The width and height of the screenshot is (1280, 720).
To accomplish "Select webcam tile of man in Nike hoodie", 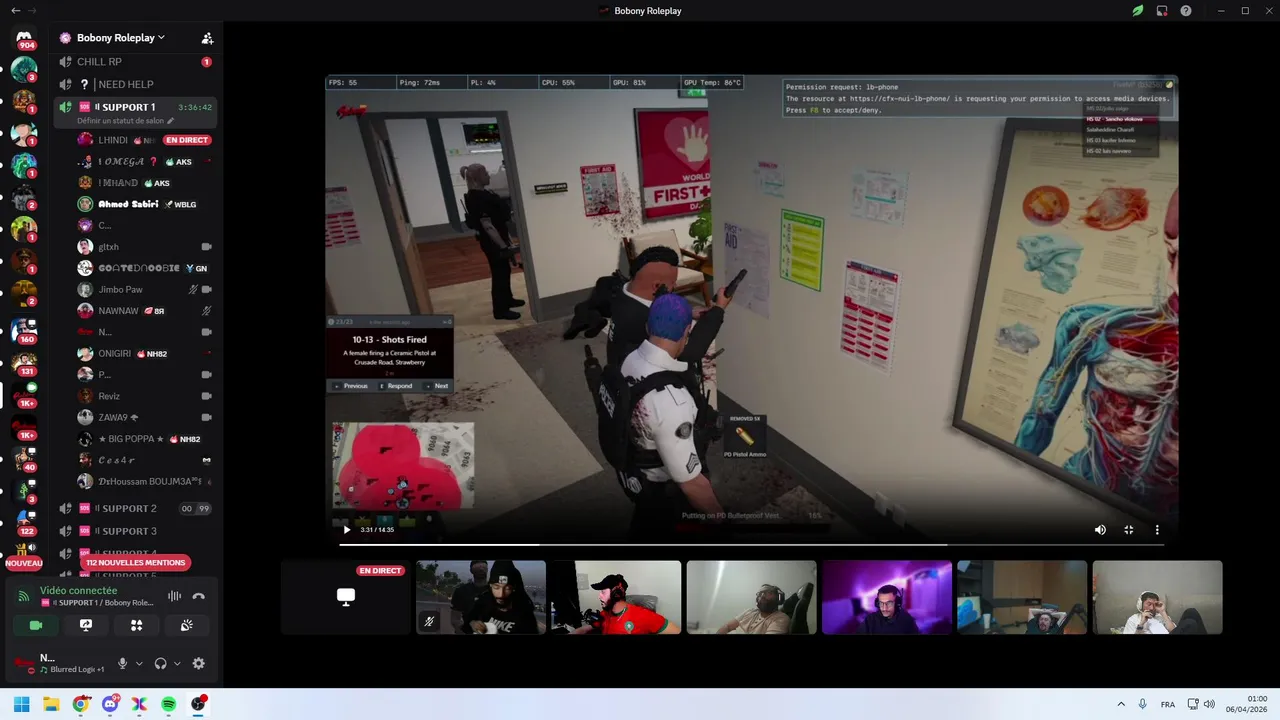I will [x=481, y=597].
